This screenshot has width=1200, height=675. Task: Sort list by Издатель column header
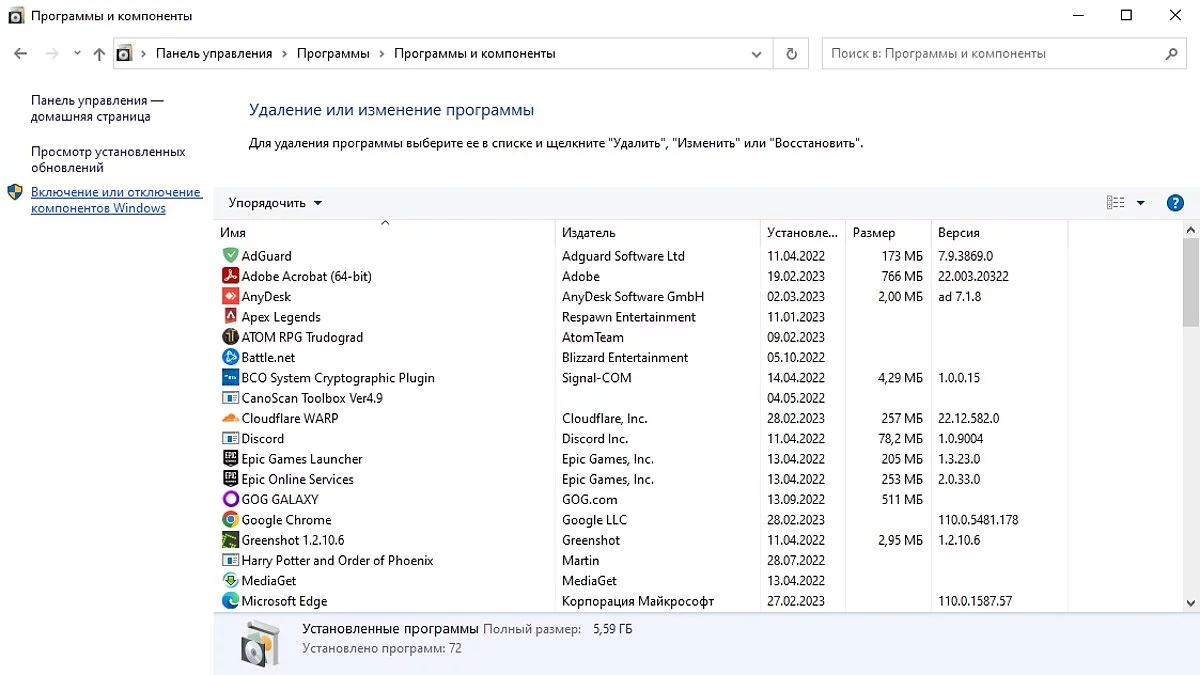point(589,233)
